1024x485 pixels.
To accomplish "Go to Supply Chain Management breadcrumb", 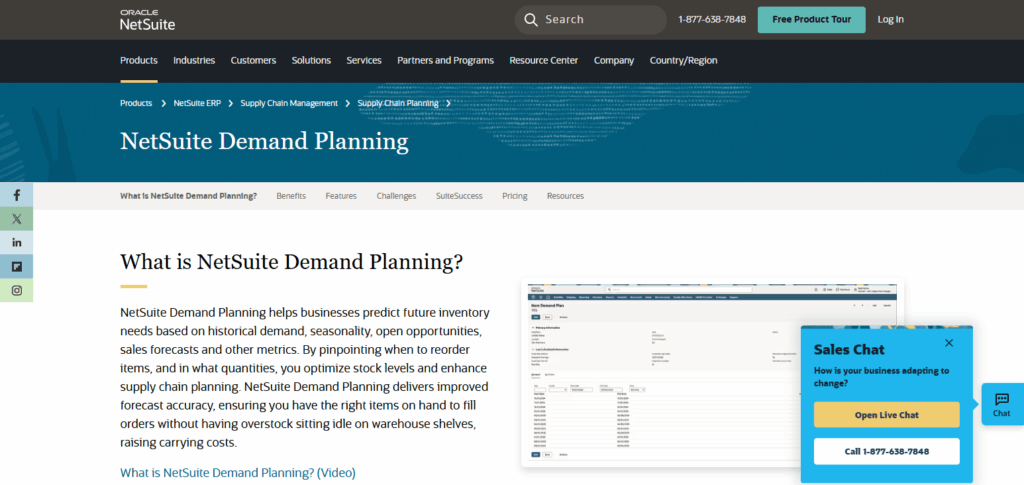I will pyautogui.click(x=289, y=103).
